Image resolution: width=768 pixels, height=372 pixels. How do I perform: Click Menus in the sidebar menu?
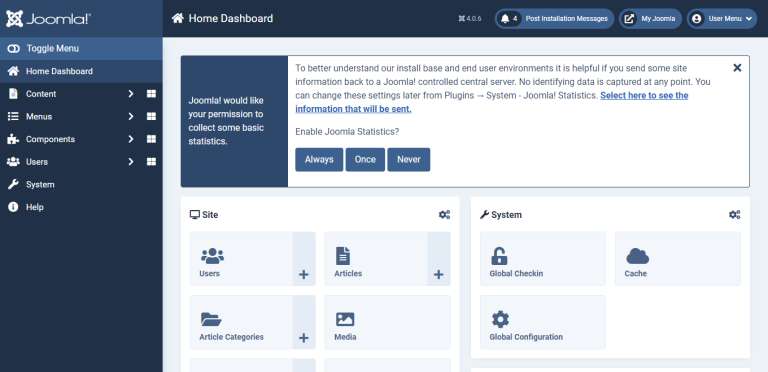(39, 116)
